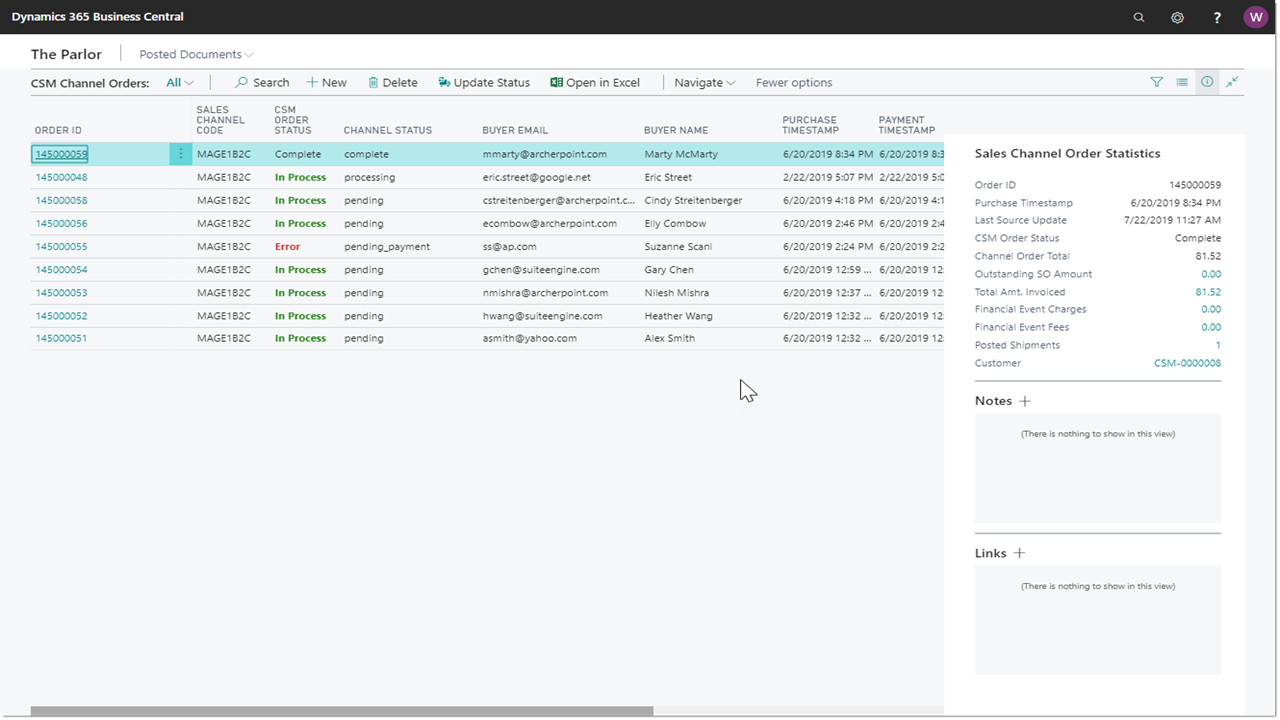Click Dynamics 365 Business Central title
The width and height of the screenshot is (1280, 720).
(x=98, y=17)
